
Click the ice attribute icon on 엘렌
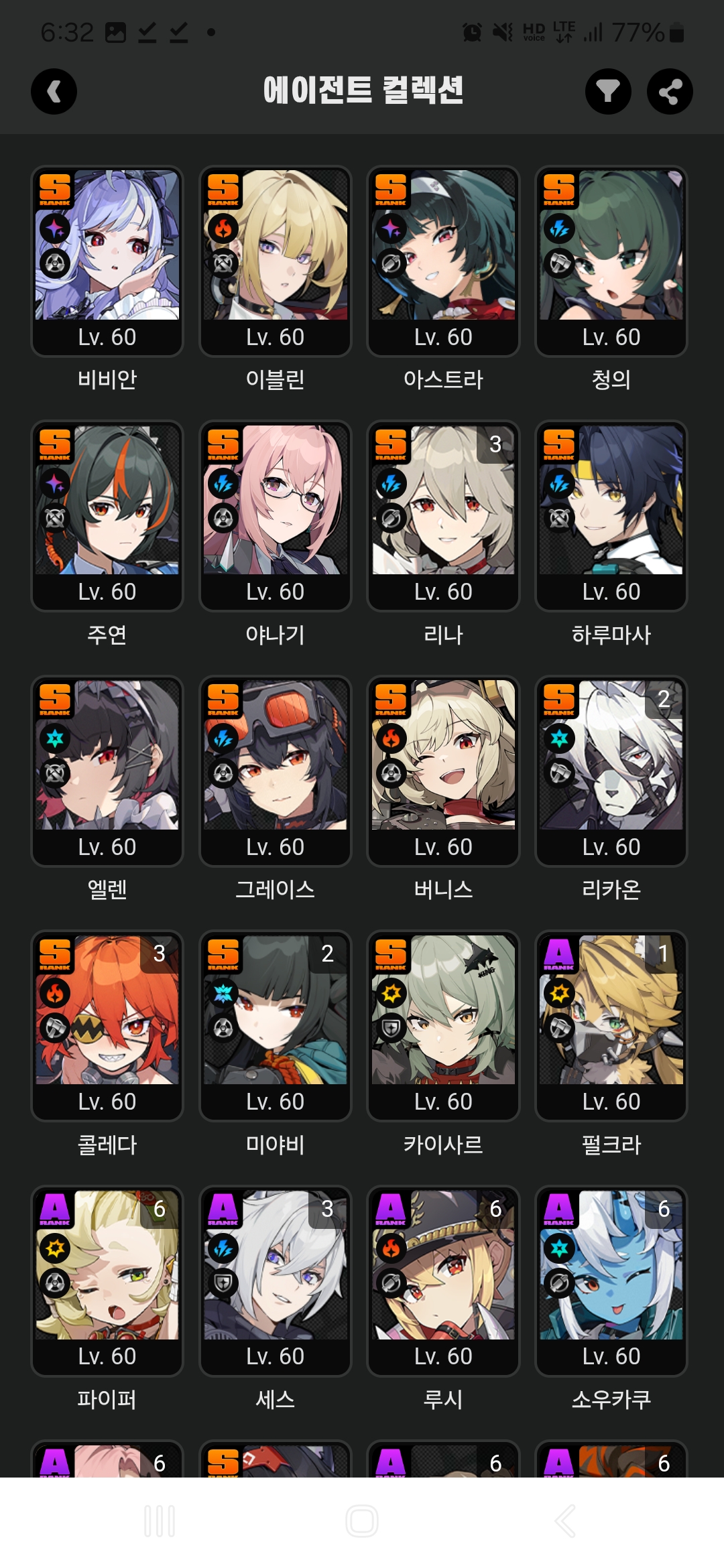[x=55, y=738]
